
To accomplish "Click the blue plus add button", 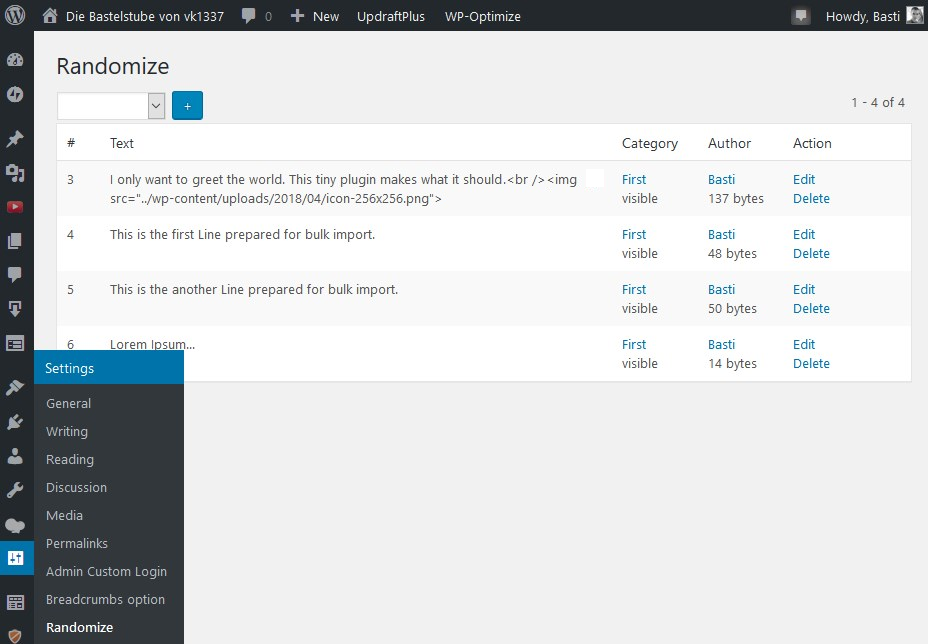I will click(x=187, y=106).
